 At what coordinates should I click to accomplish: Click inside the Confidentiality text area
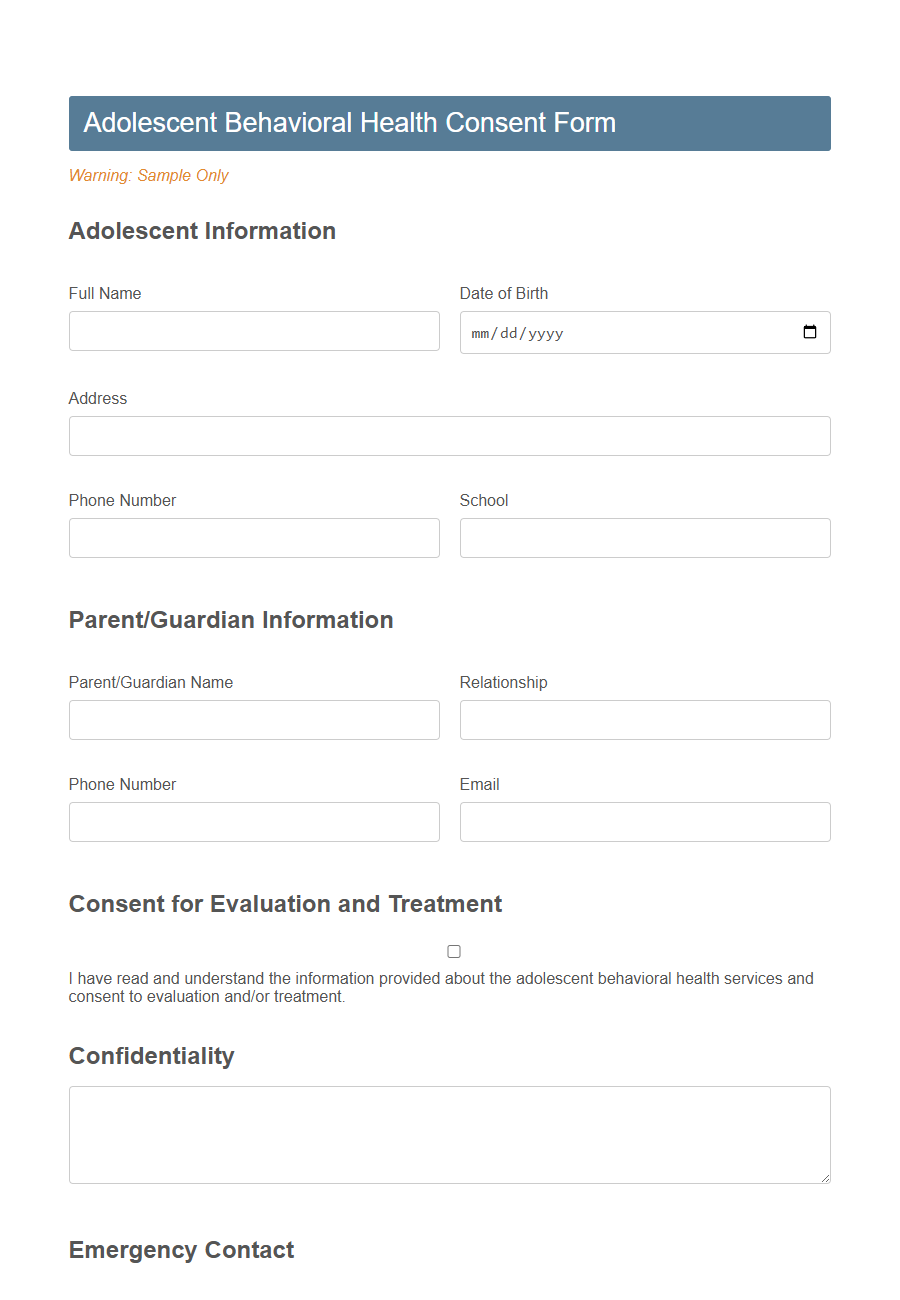point(449,1134)
